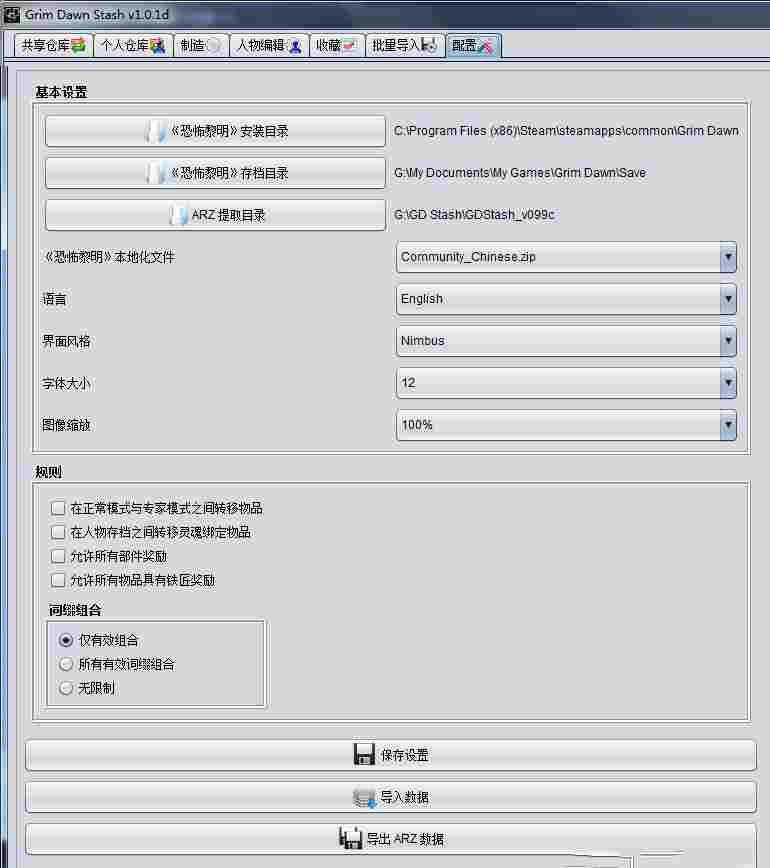Screen dimensions: 770x868
Task: Open the 制造 tab
Action: click(x=200, y=45)
